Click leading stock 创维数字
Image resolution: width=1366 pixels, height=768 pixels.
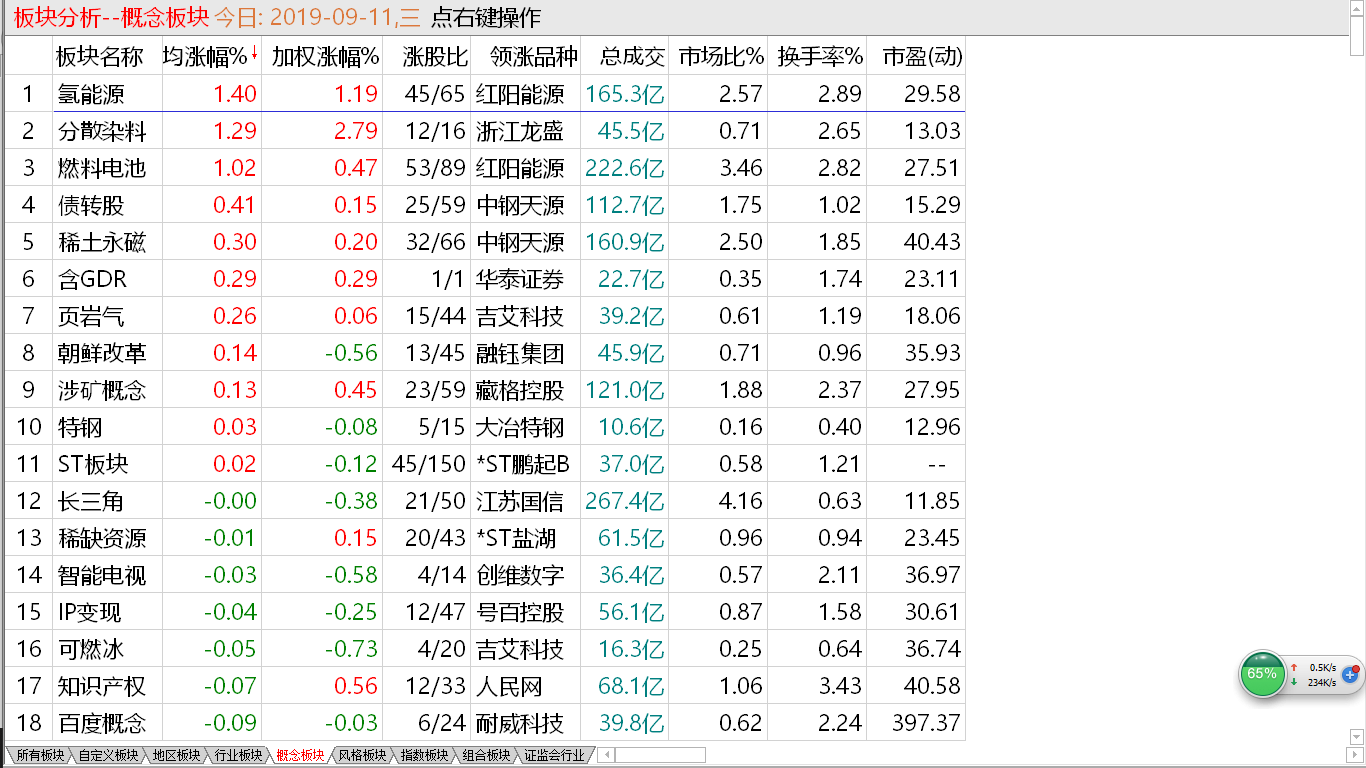click(520, 575)
